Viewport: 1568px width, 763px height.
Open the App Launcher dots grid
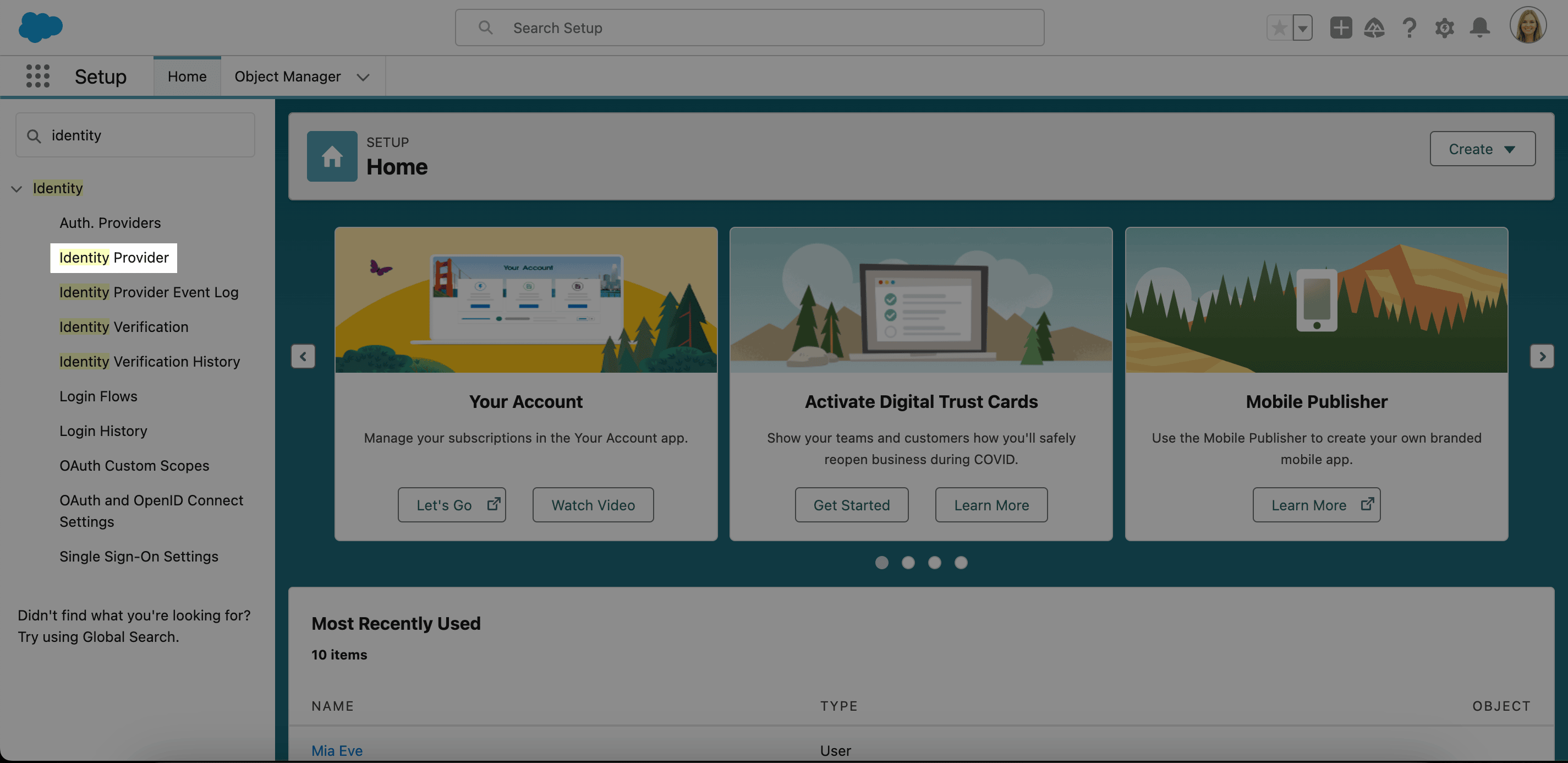point(38,76)
